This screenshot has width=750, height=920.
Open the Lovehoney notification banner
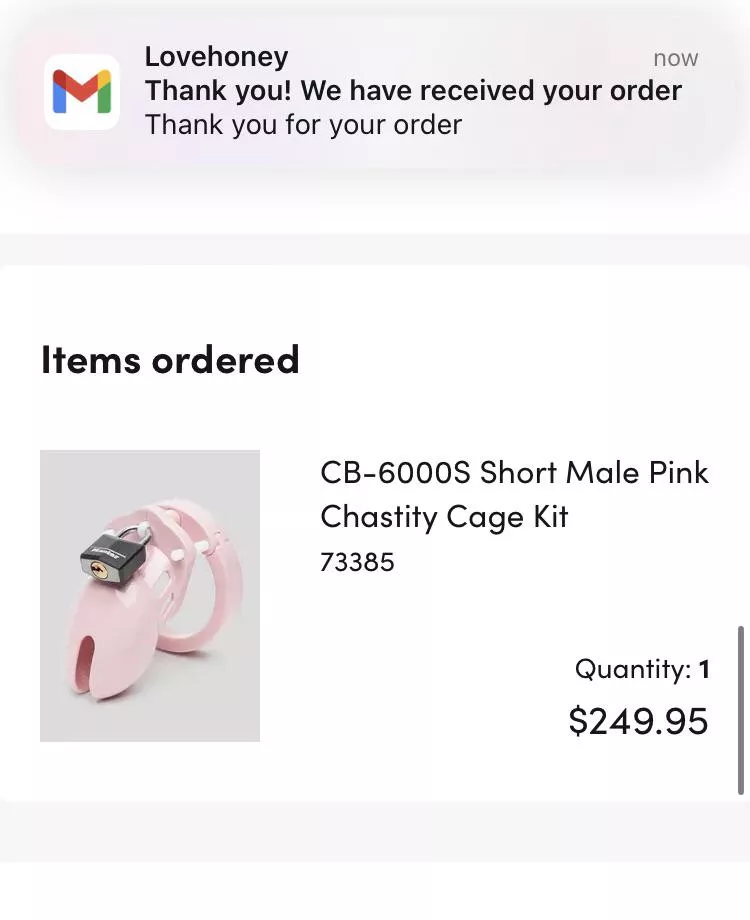pos(375,92)
